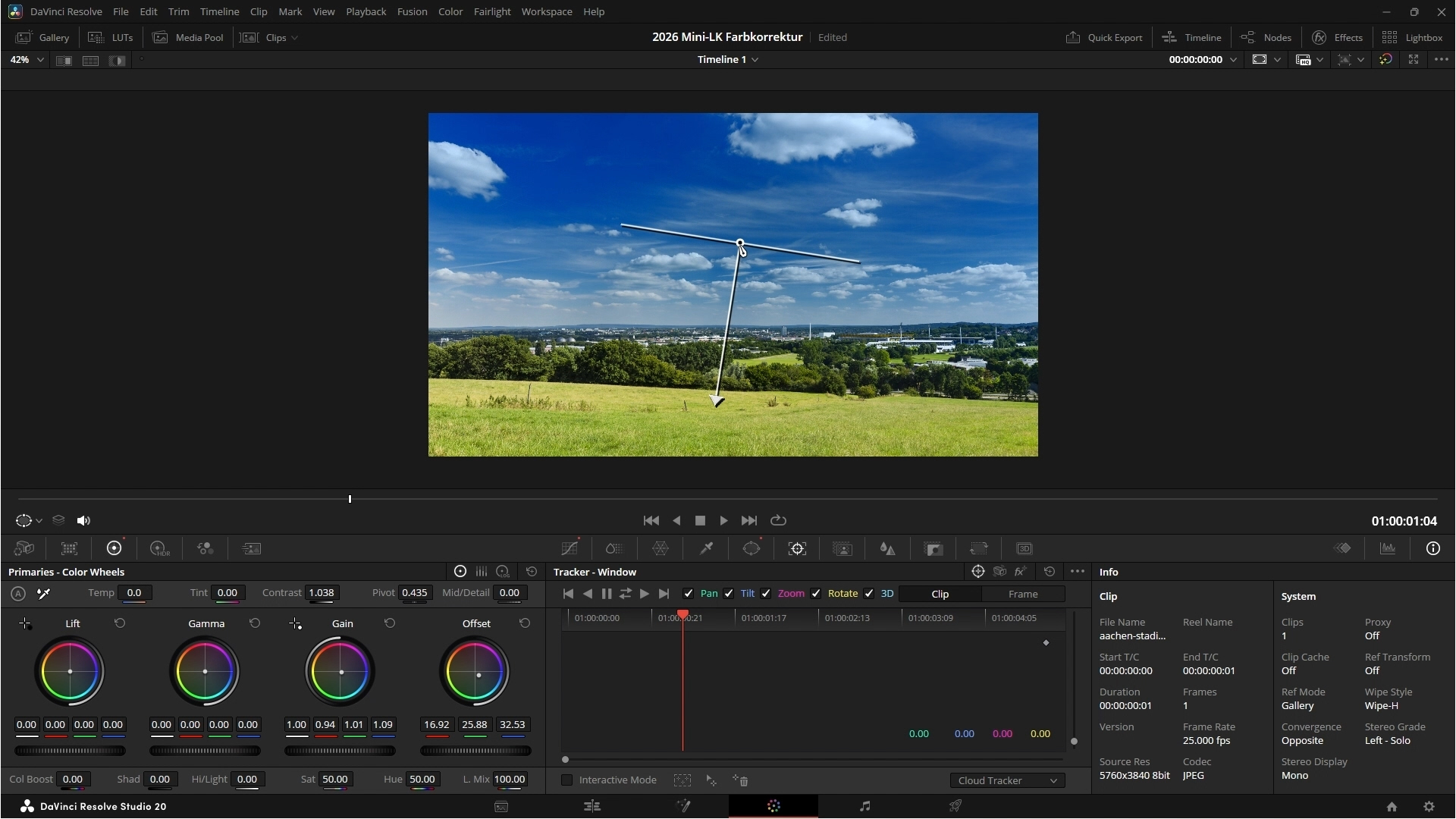This screenshot has width=1456, height=819.
Task: Reset the Gamma color wheel
Action: pyautogui.click(x=255, y=623)
